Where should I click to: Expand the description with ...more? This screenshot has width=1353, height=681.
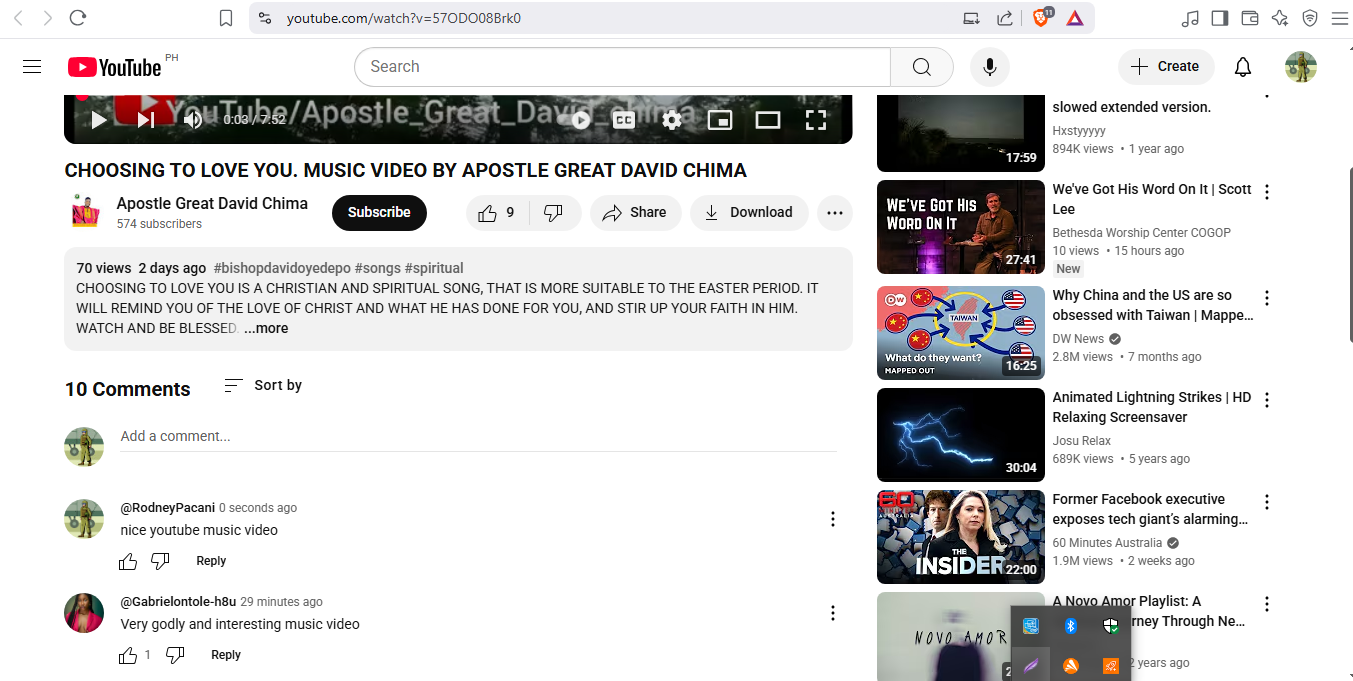(266, 328)
